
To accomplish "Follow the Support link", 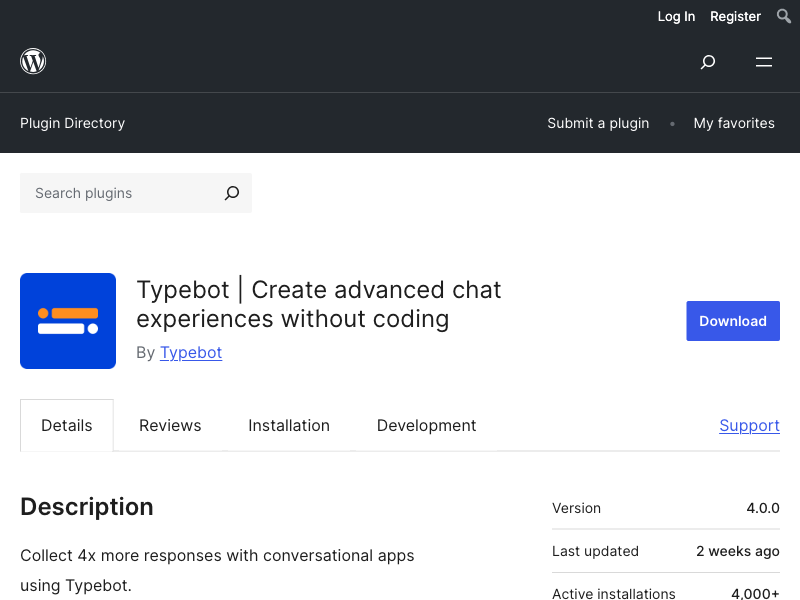I will point(749,425).
